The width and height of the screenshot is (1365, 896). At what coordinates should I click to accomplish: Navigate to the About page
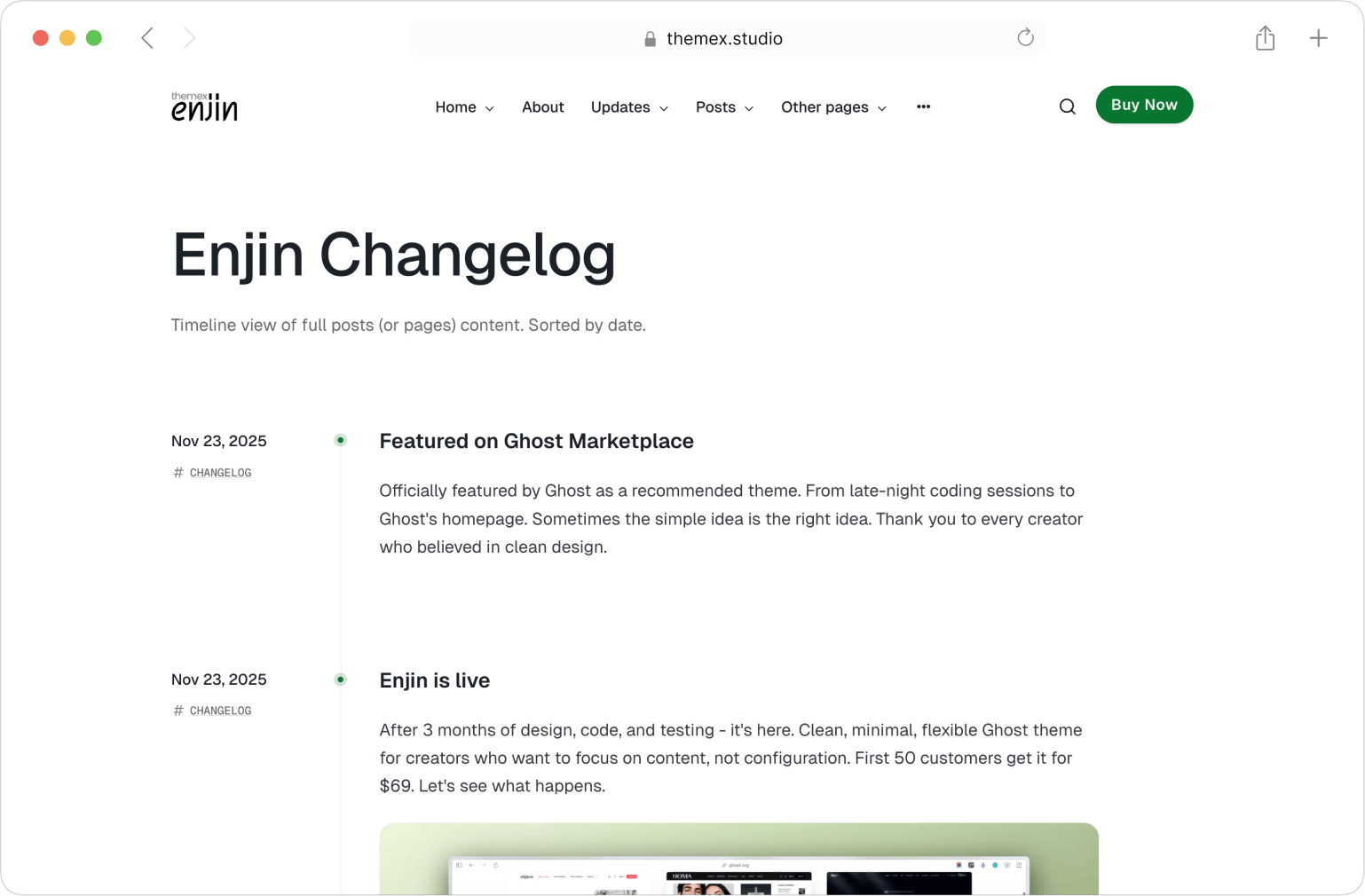542,107
